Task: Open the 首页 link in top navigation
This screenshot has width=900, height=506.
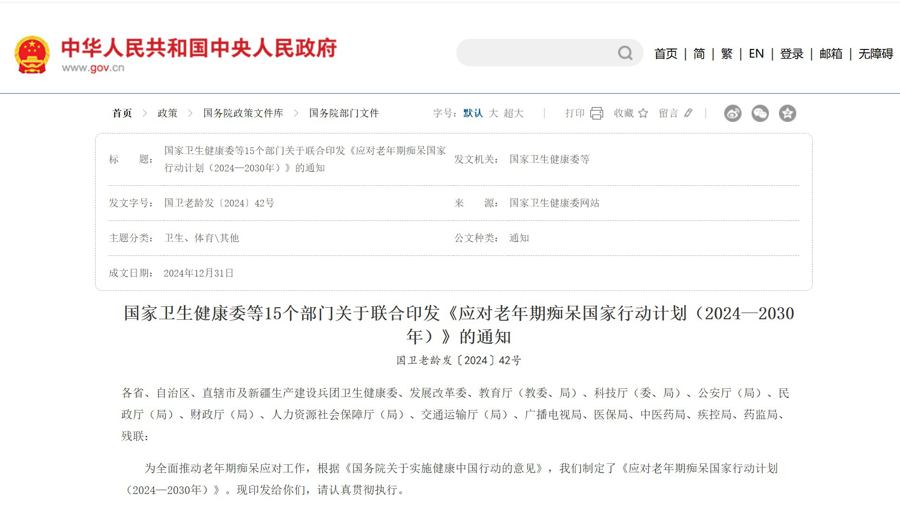Action: 665,54
